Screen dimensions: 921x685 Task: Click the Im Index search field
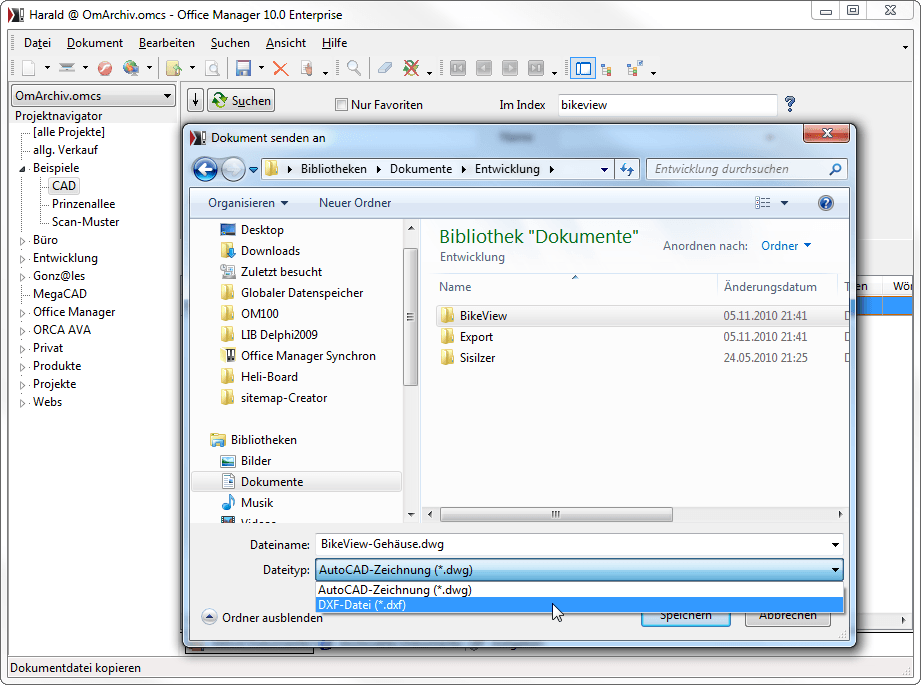(x=667, y=105)
